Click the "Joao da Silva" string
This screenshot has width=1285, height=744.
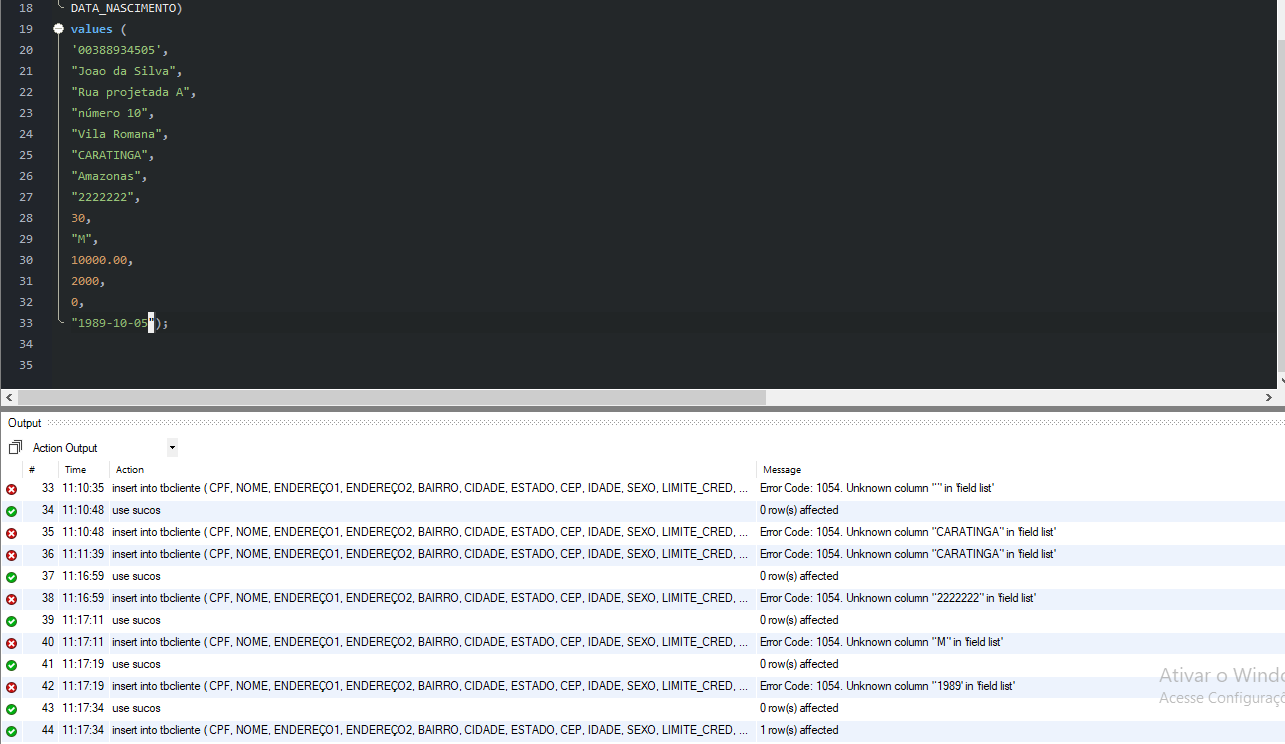pos(123,71)
